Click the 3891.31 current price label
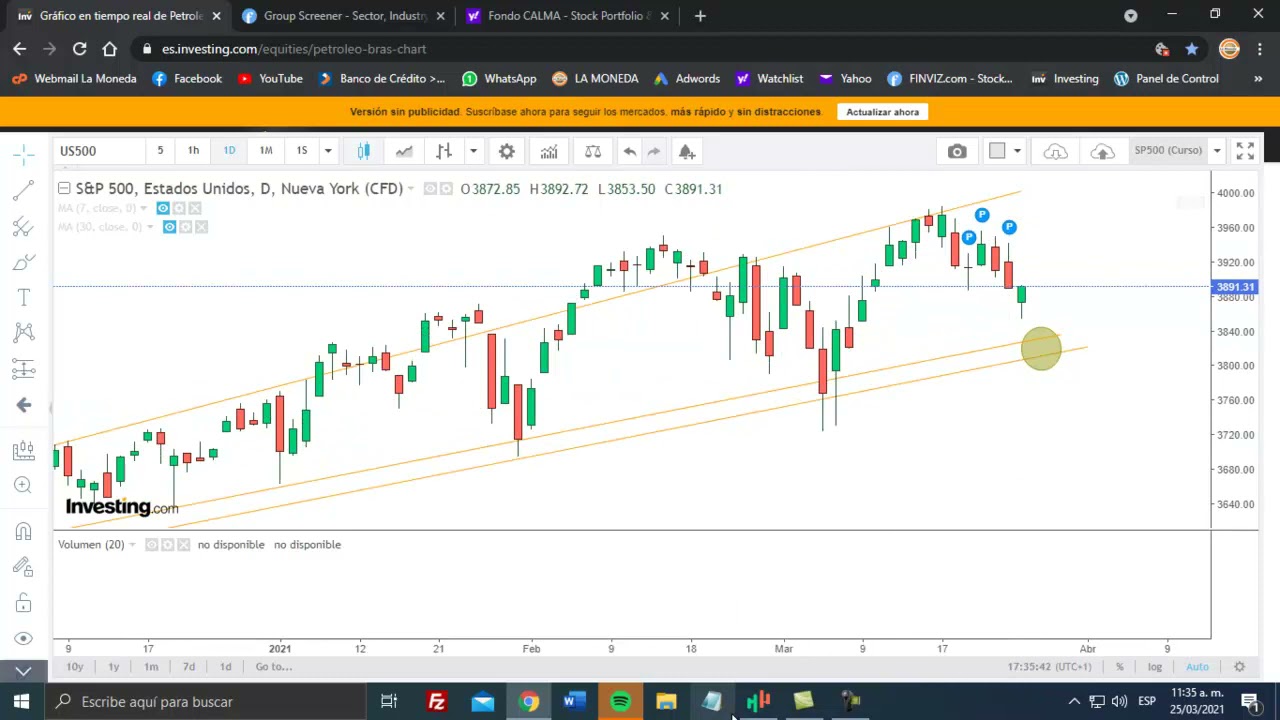This screenshot has width=1280, height=720. [x=1235, y=287]
